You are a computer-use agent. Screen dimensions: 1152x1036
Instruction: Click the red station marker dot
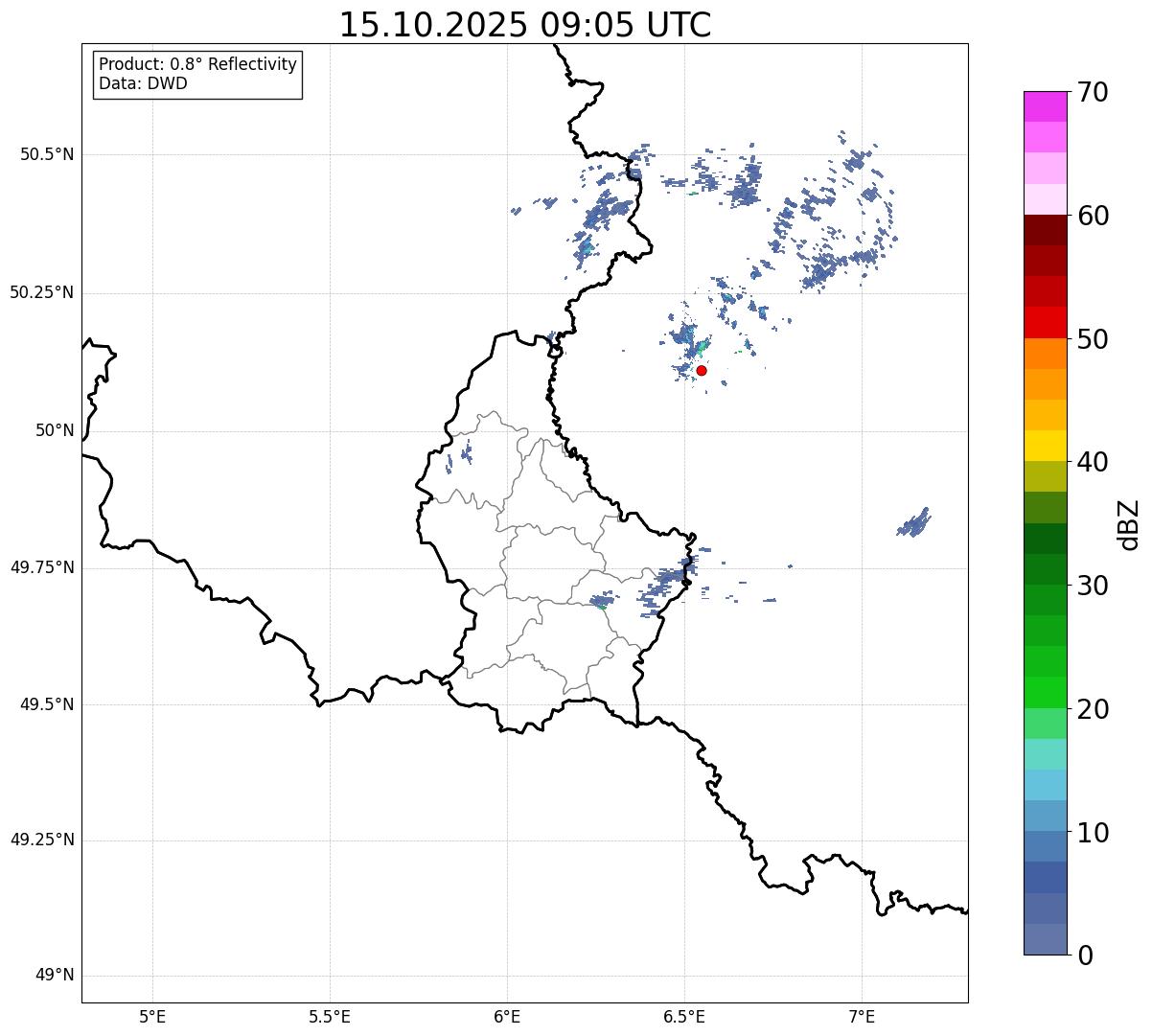tap(702, 370)
